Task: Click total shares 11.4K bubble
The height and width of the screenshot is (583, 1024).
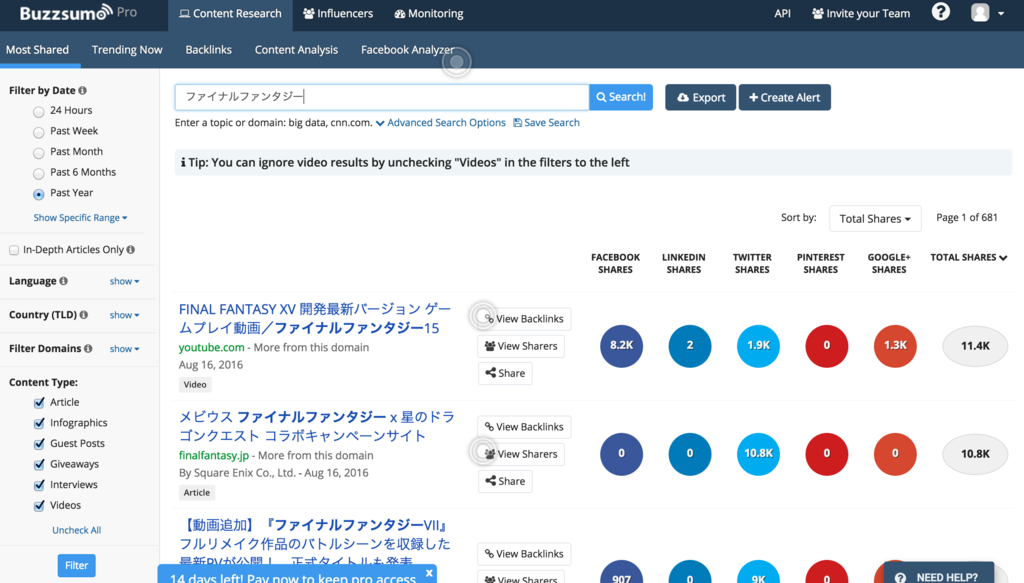Action: (x=975, y=346)
